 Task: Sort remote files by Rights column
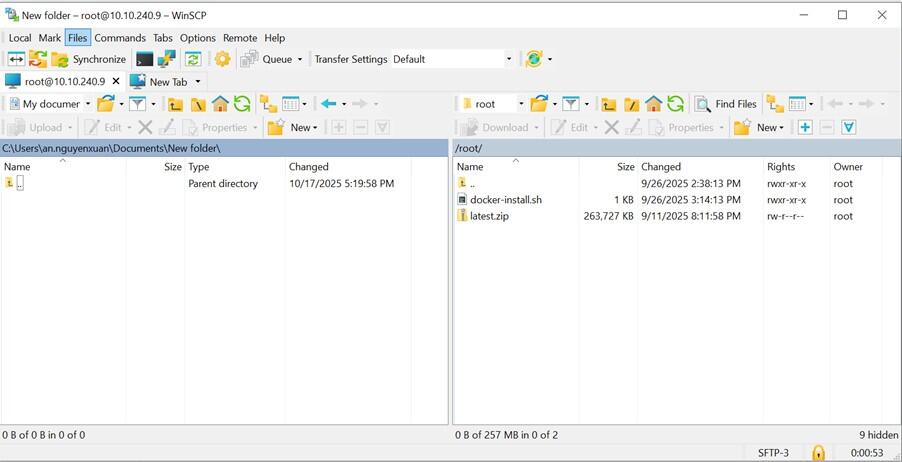click(796, 167)
